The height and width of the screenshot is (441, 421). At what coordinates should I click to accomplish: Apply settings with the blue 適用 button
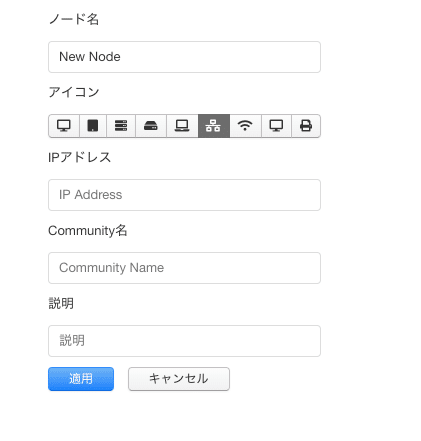coord(81,379)
